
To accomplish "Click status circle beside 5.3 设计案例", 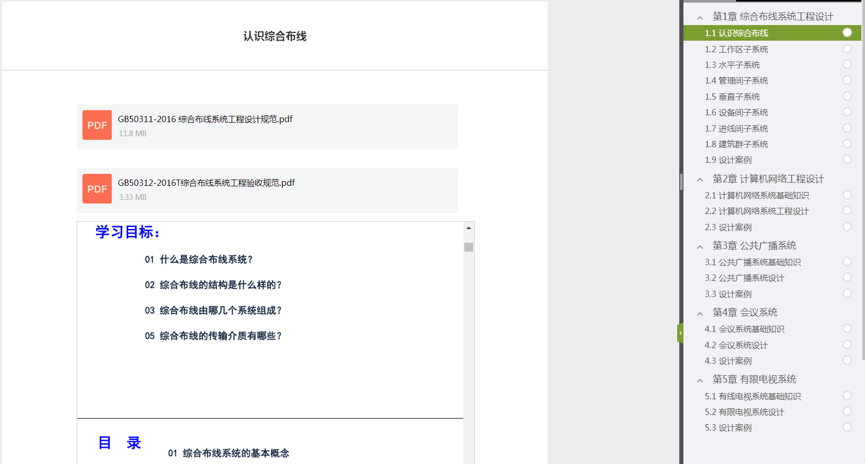I will click(x=847, y=428).
